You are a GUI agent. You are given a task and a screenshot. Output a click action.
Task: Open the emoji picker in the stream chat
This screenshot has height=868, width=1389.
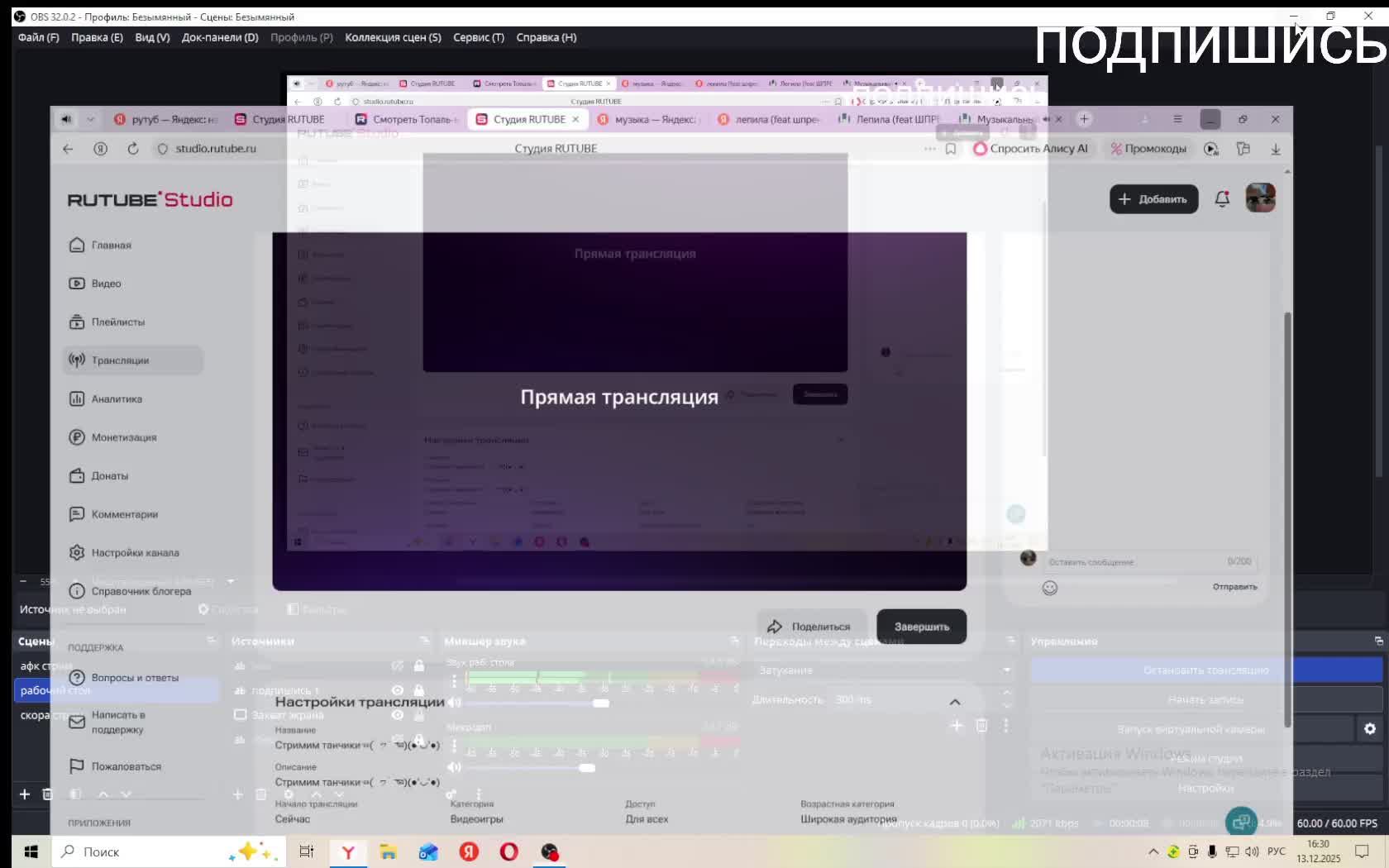pyautogui.click(x=1048, y=587)
